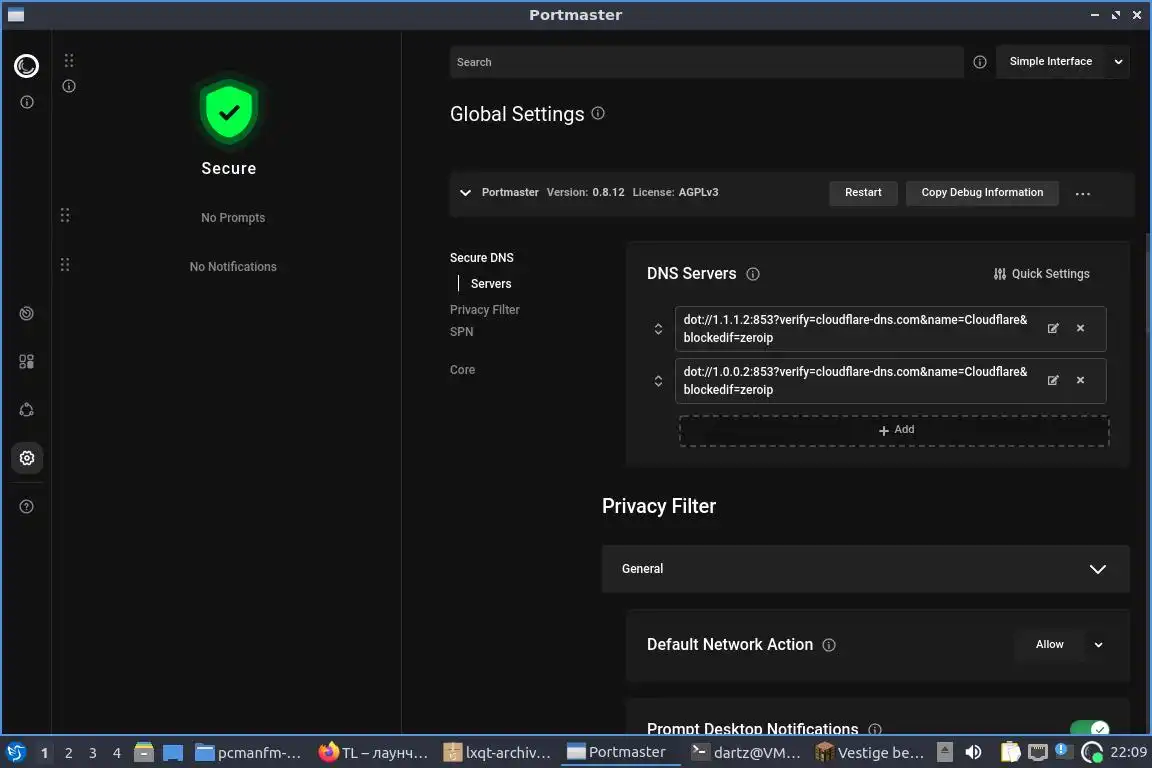Click the drag handle next to No Notifications
This screenshot has width=1152, height=768.
pyautogui.click(x=65, y=265)
